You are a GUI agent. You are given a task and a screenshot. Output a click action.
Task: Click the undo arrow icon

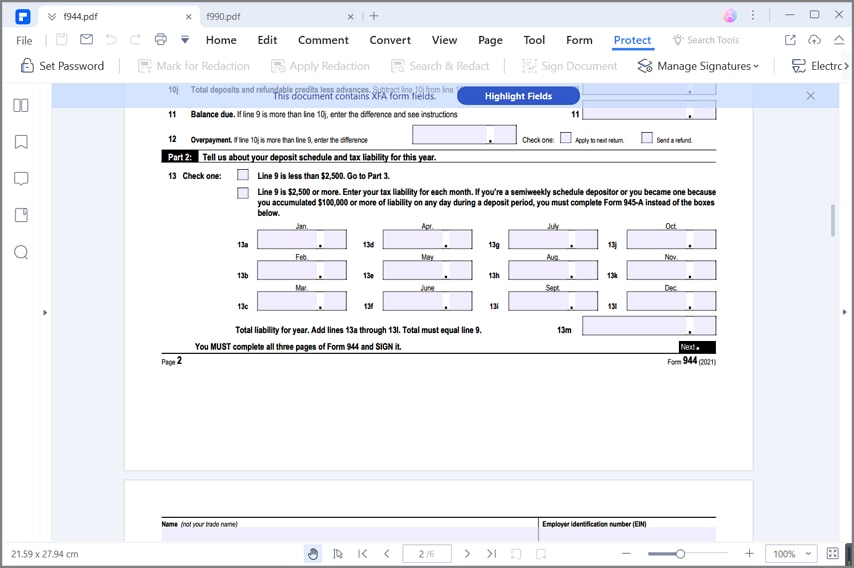pos(111,39)
